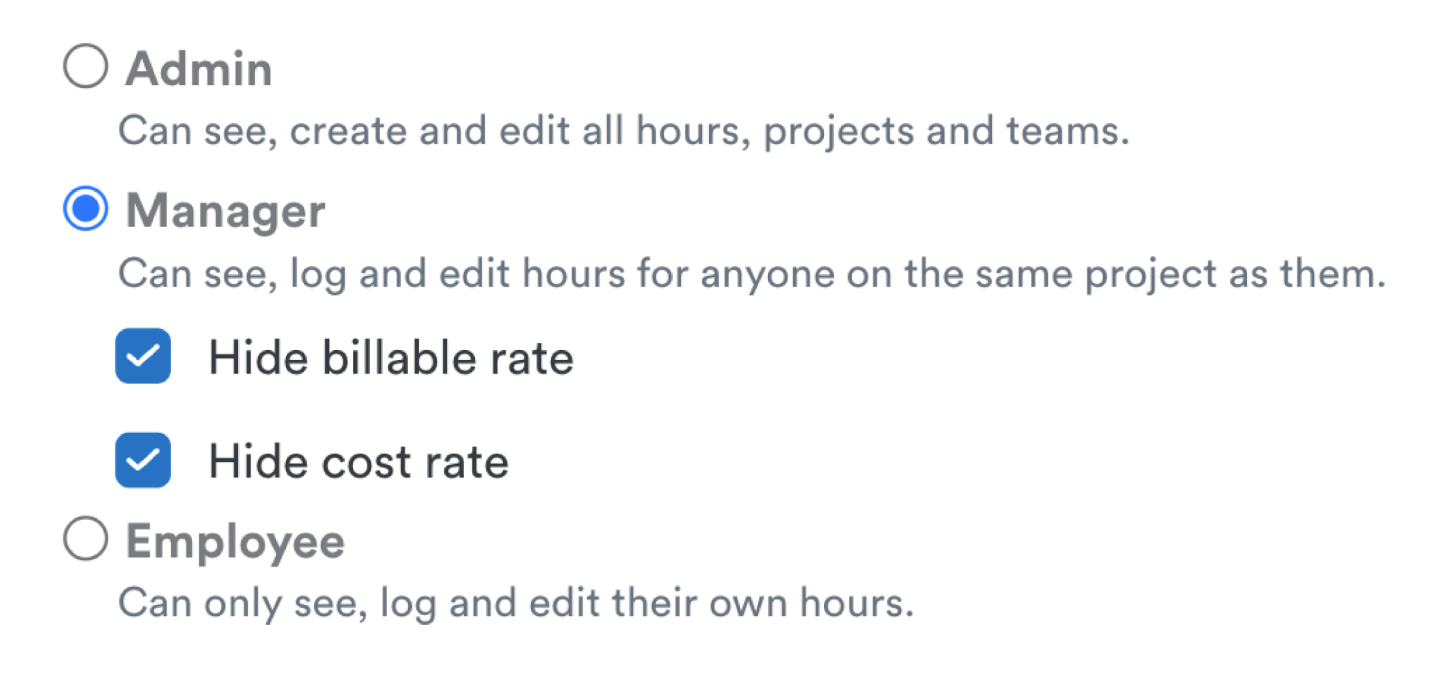Click the Manager role label
Image resolution: width=1452 pixels, height=700 pixels.
225,212
